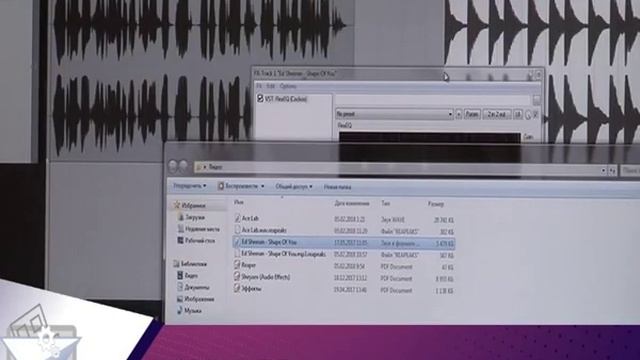The width and height of the screenshot is (640, 360).
Task: Select Библиотеки in navigation pane
Action: tap(194, 264)
